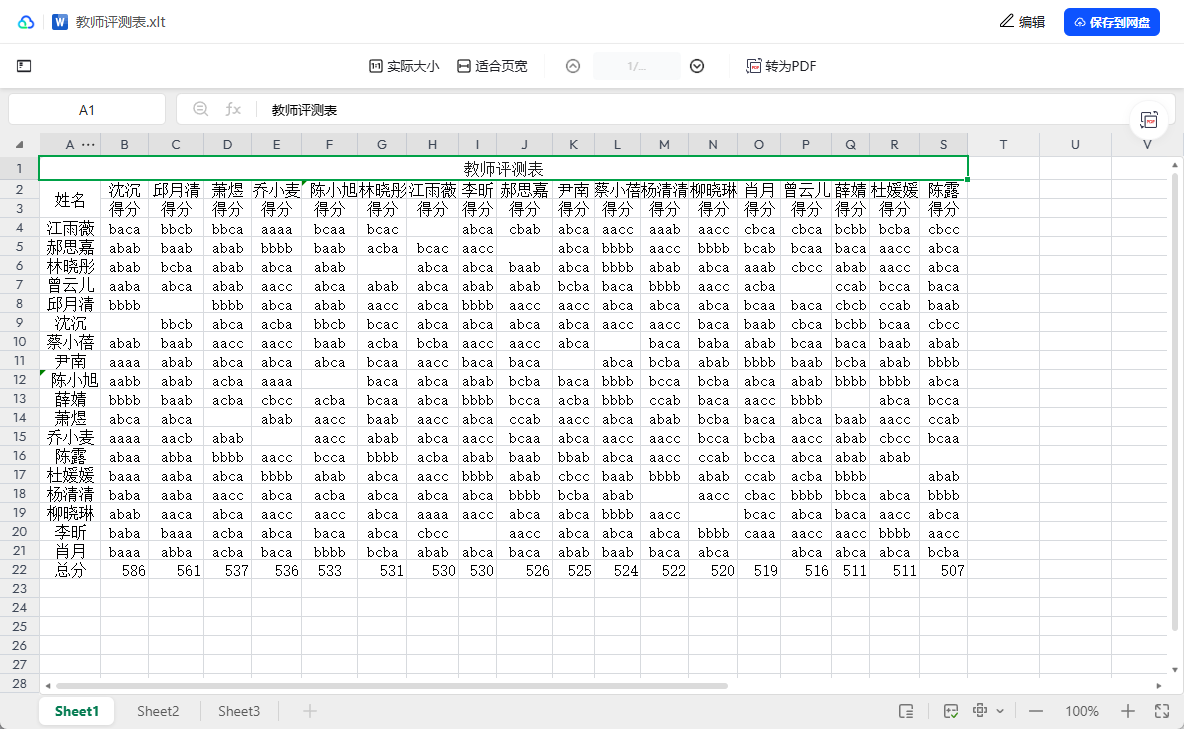1184x729 pixels.
Task: Click 保存到网盘 save button
Action: [1111, 22]
